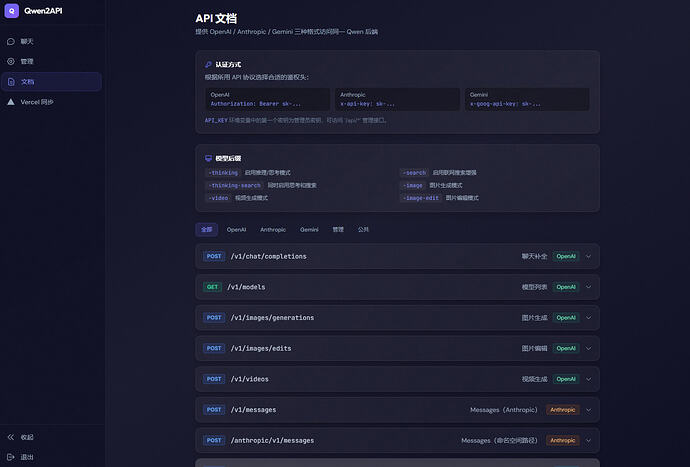690x467 pixels.
Task: Click the -video suffix tag
Action: [218, 199]
